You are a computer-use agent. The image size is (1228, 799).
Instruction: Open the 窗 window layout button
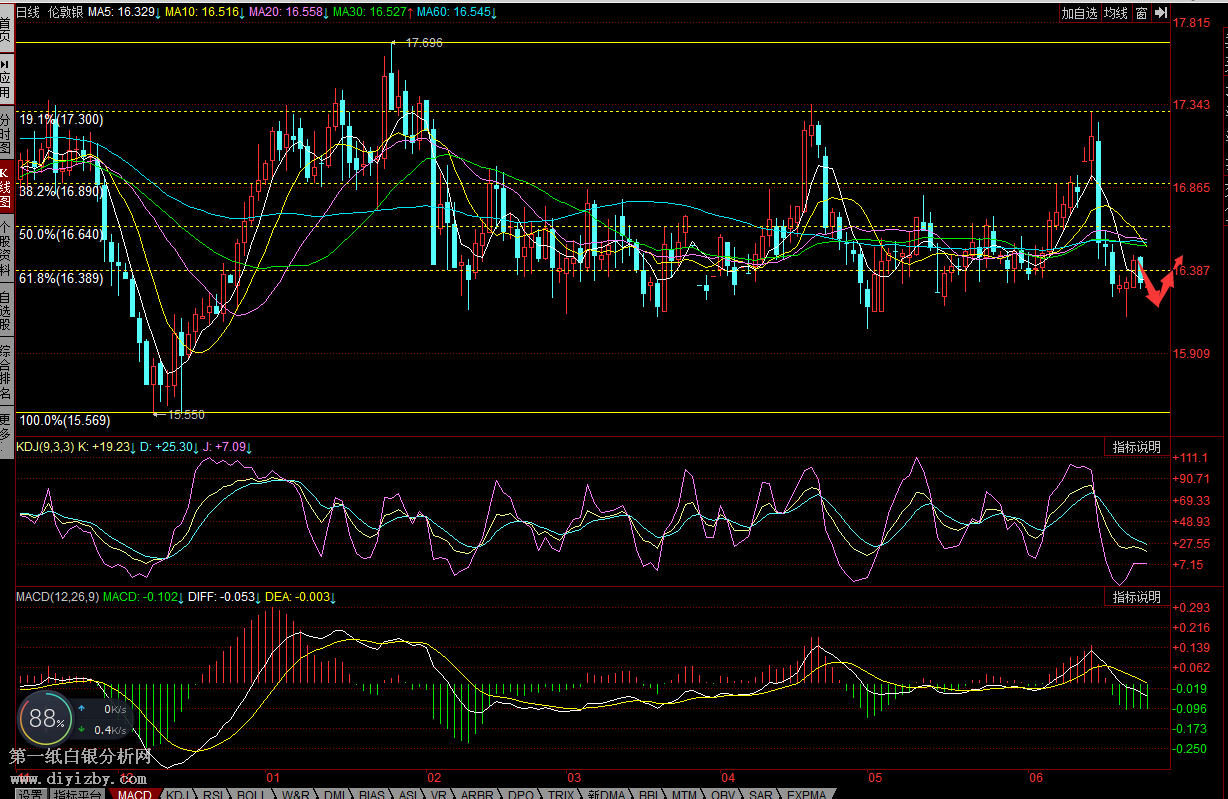(x=1141, y=13)
